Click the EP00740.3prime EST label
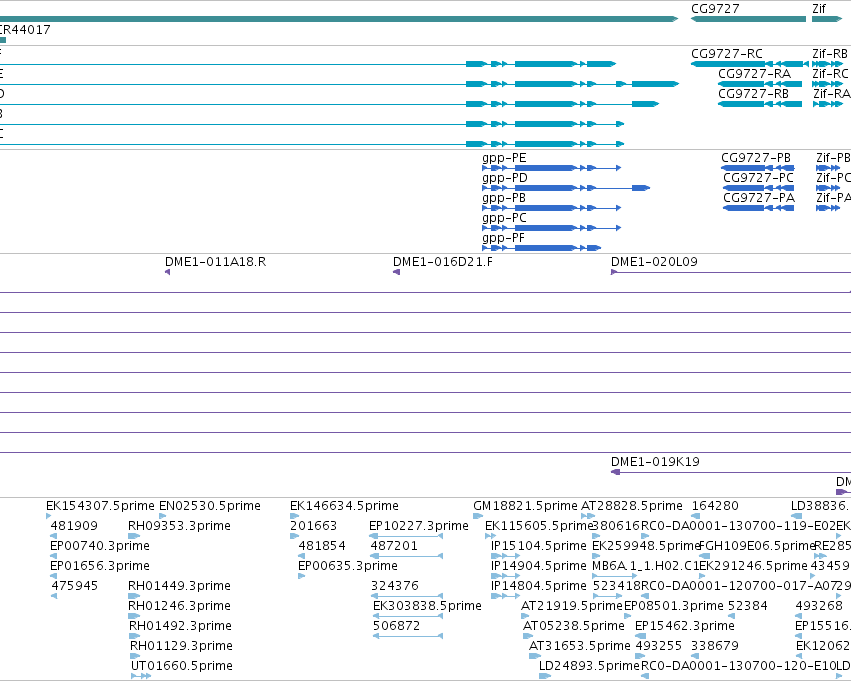This screenshot has height=681, width=851. coord(100,546)
